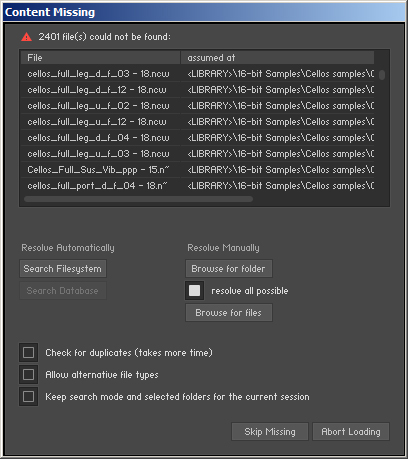Viewport: 408px width, 459px height.
Task: Click the Browse for files button
Action: pos(229,313)
